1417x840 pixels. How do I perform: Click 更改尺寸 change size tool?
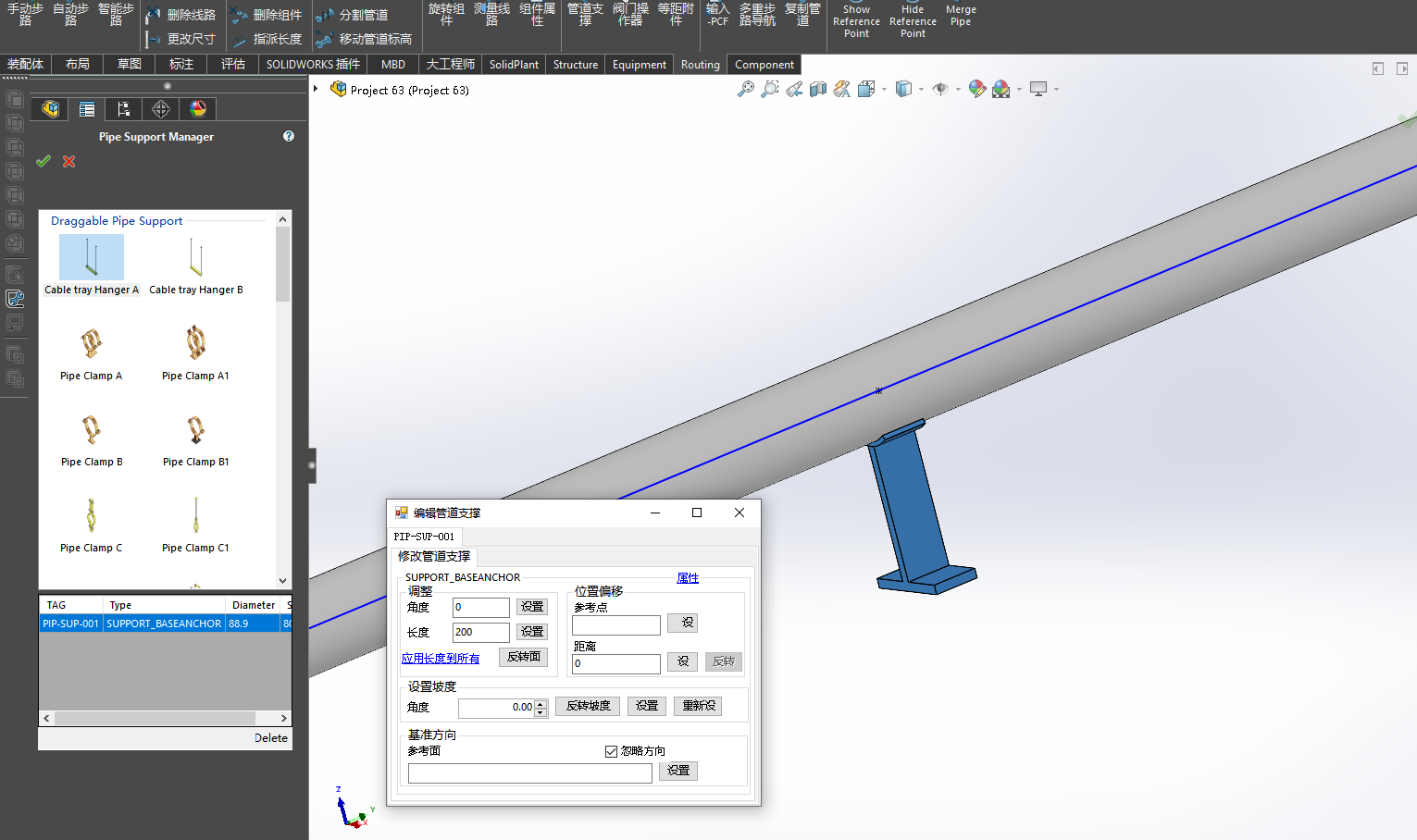pos(180,39)
